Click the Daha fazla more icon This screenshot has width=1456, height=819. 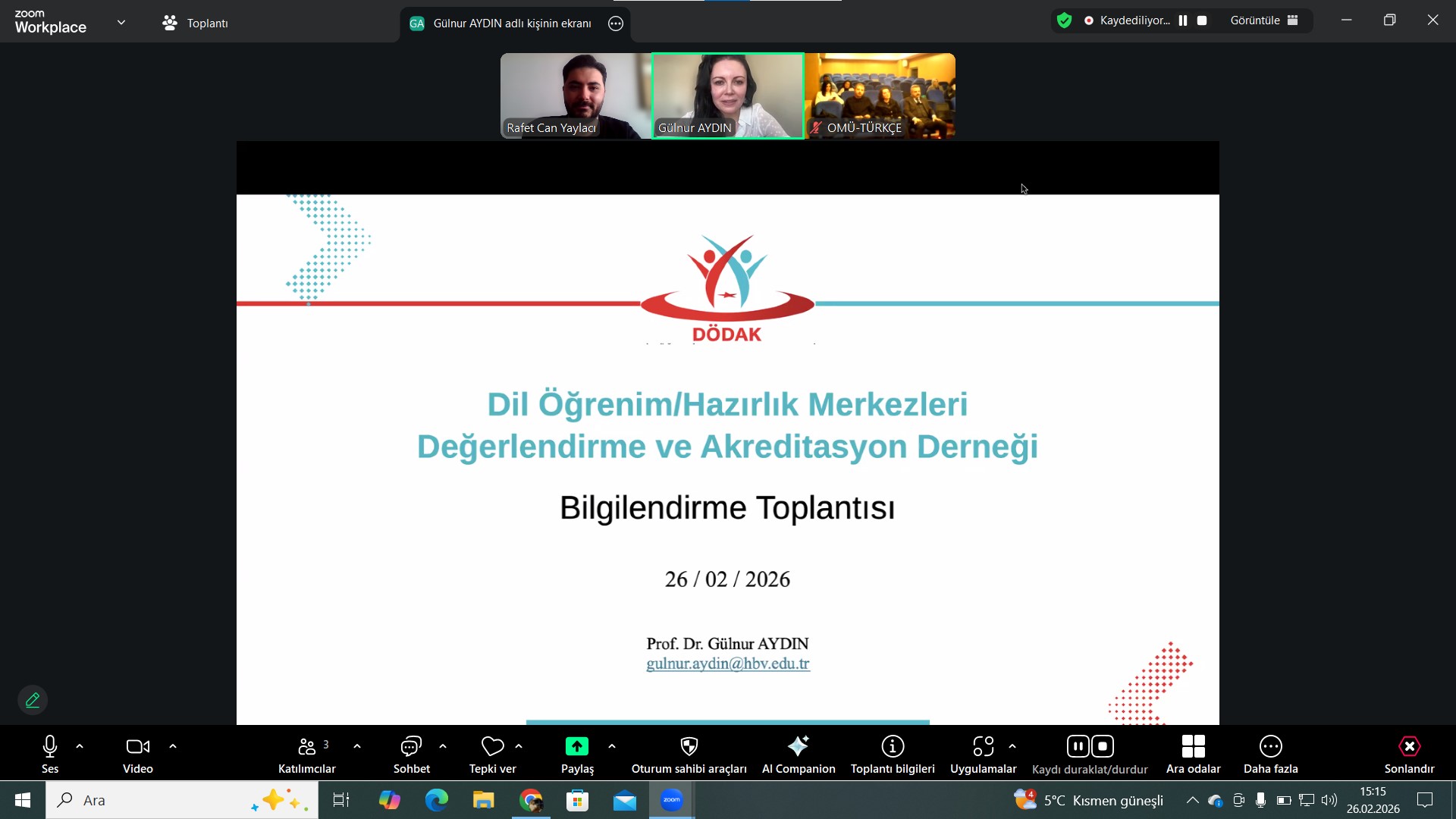[x=1270, y=748]
